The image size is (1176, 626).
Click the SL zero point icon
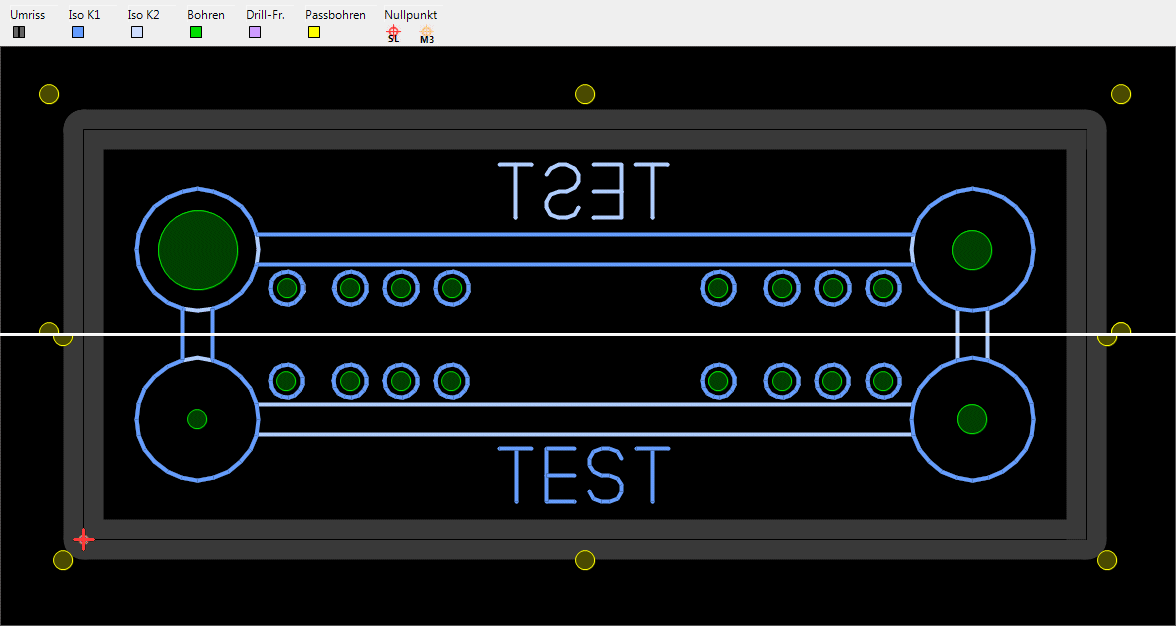pos(393,34)
